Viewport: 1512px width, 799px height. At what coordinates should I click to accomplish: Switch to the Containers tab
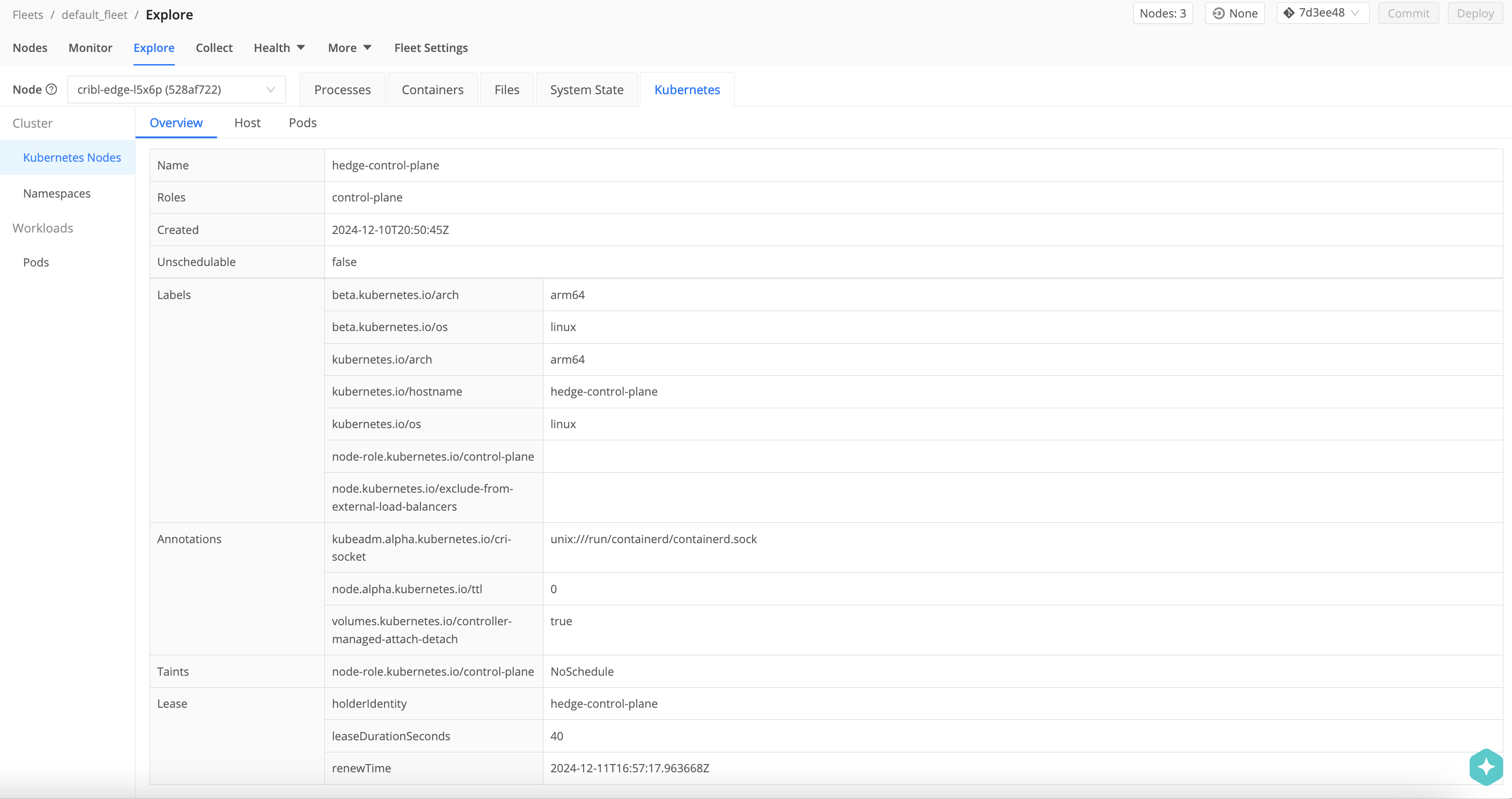(x=433, y=89)
